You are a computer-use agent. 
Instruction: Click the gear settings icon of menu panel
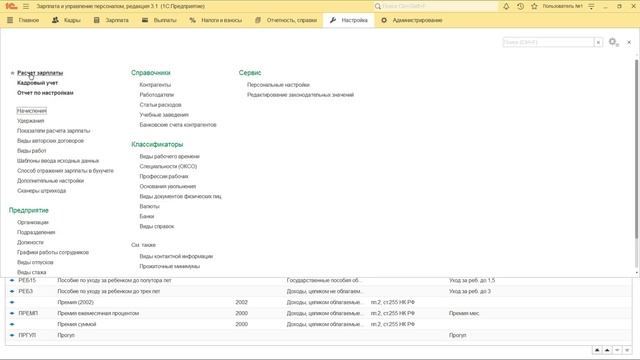coord(613,42)
